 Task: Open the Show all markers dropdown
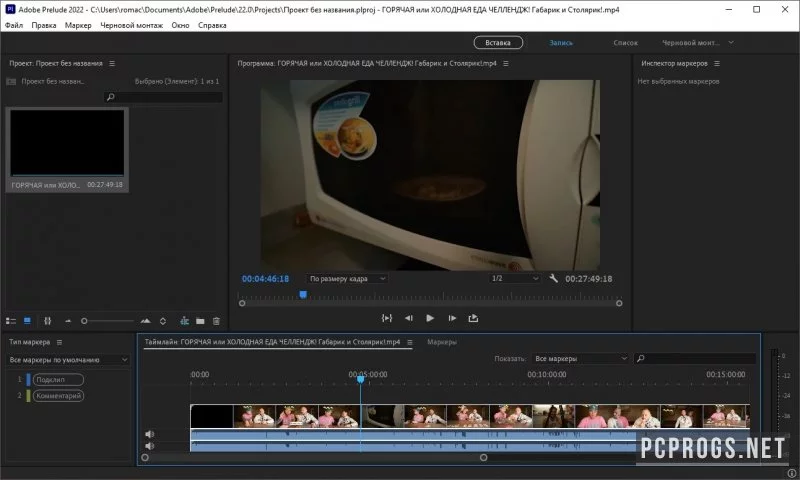pos(580,359)
